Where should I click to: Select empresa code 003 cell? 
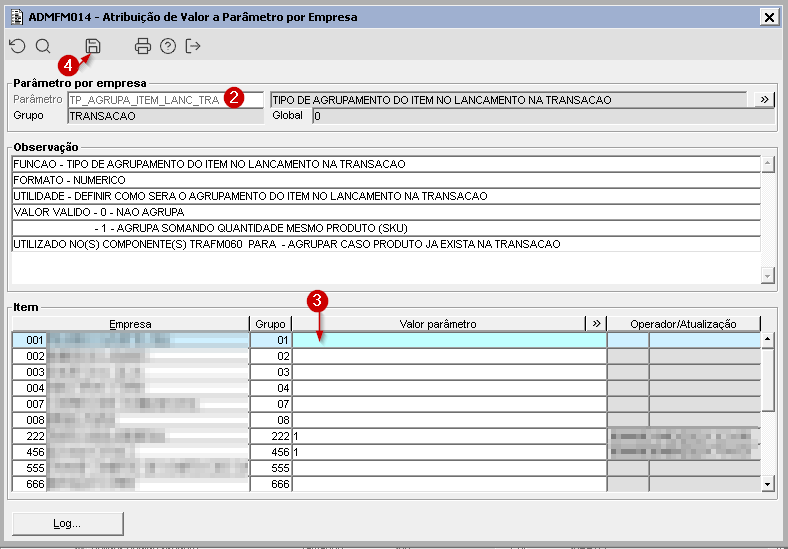click(30, 373)
